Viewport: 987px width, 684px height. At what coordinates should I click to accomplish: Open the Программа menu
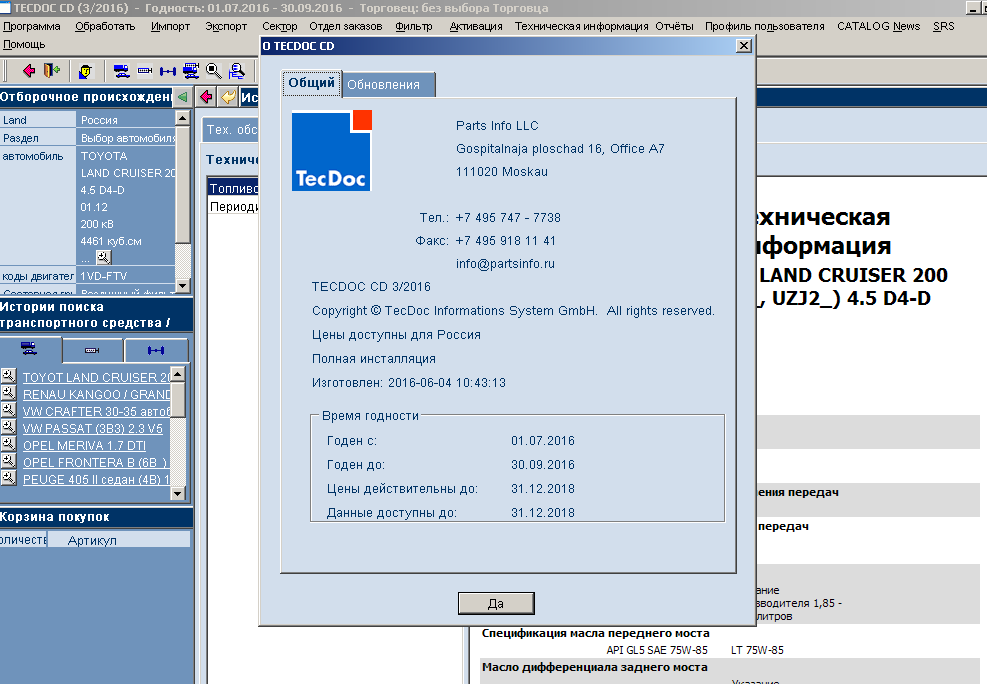click(31, 26)
